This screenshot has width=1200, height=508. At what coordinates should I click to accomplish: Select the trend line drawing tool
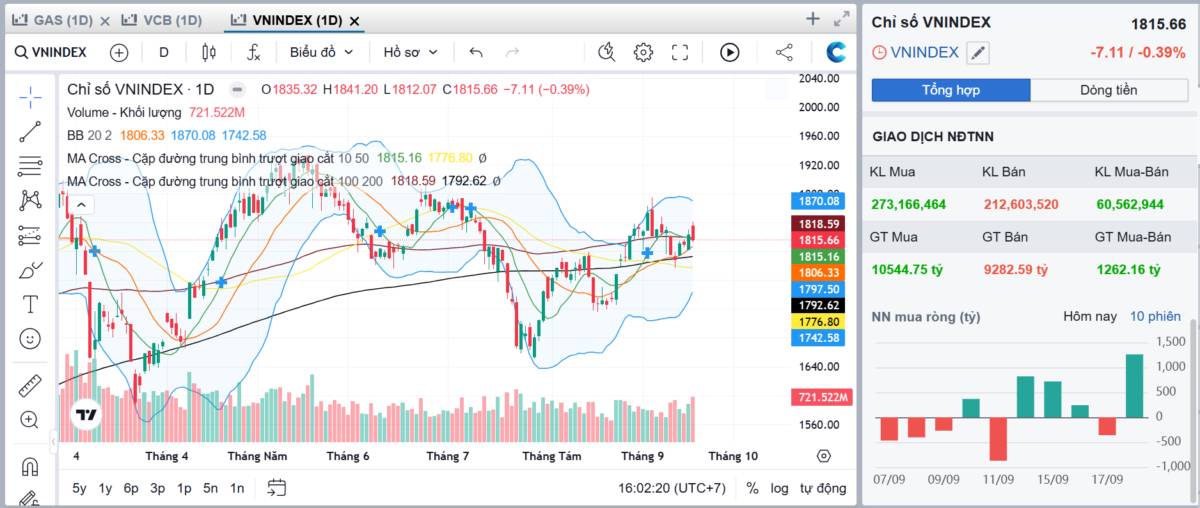[30, 131]
